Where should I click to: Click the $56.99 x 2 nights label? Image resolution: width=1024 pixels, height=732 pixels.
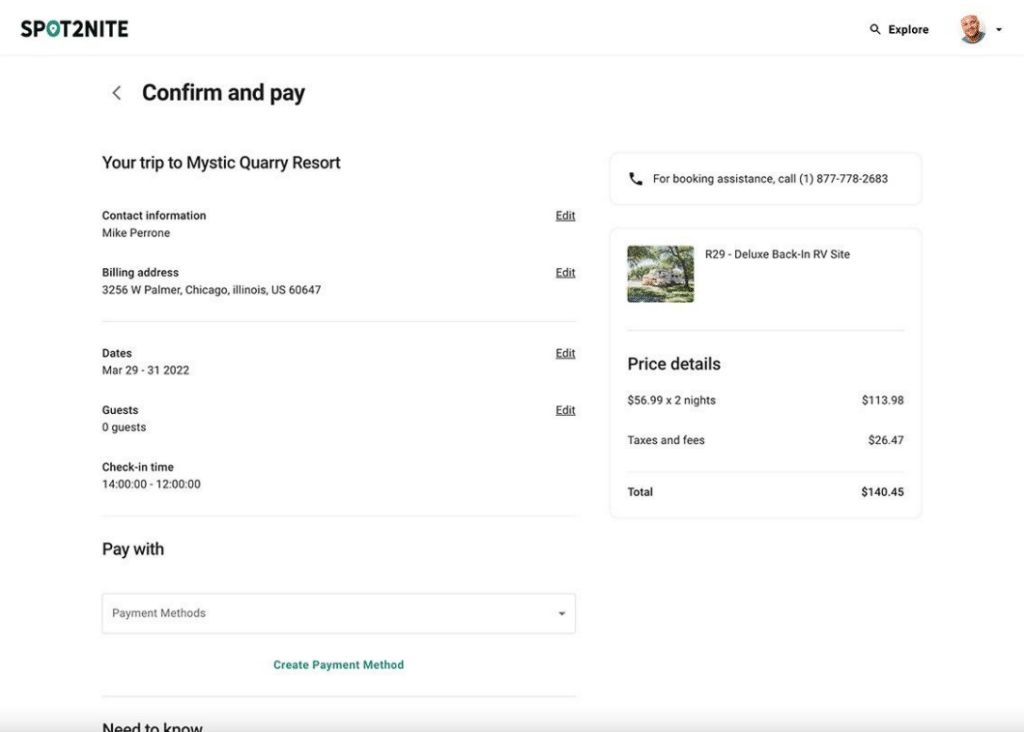671,400
